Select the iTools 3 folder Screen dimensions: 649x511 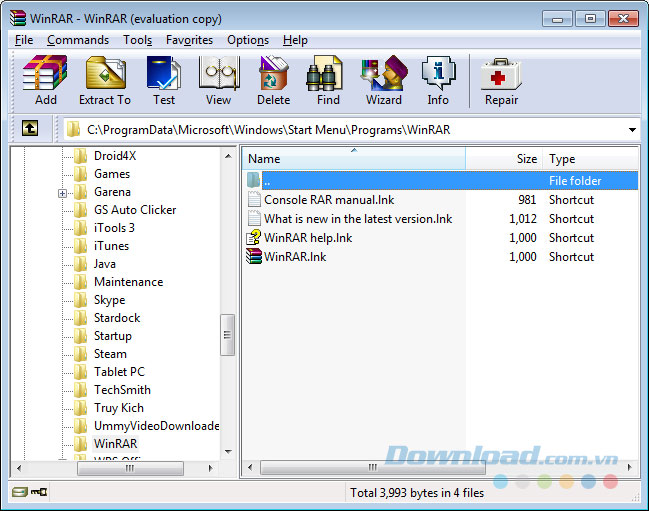[x=114, y=228]
